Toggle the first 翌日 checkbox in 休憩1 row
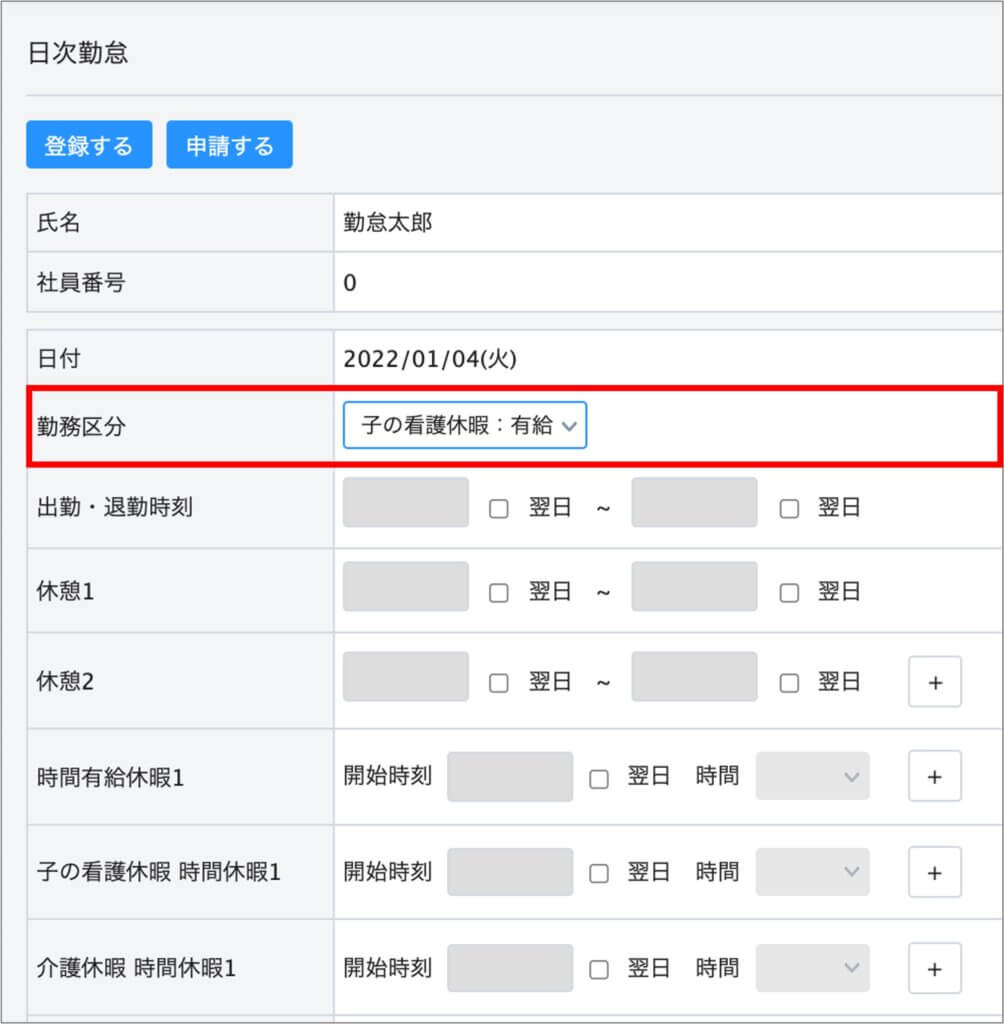Screen dimensions: 1004x1024 click(x=498, y=592)
